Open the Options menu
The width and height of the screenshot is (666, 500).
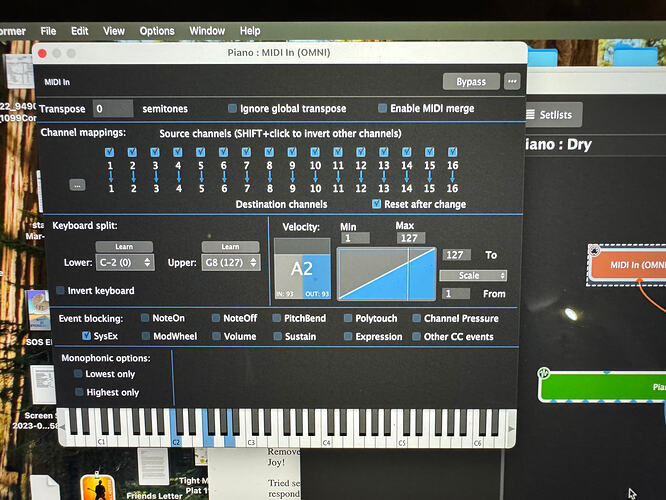tap(157, 31)
